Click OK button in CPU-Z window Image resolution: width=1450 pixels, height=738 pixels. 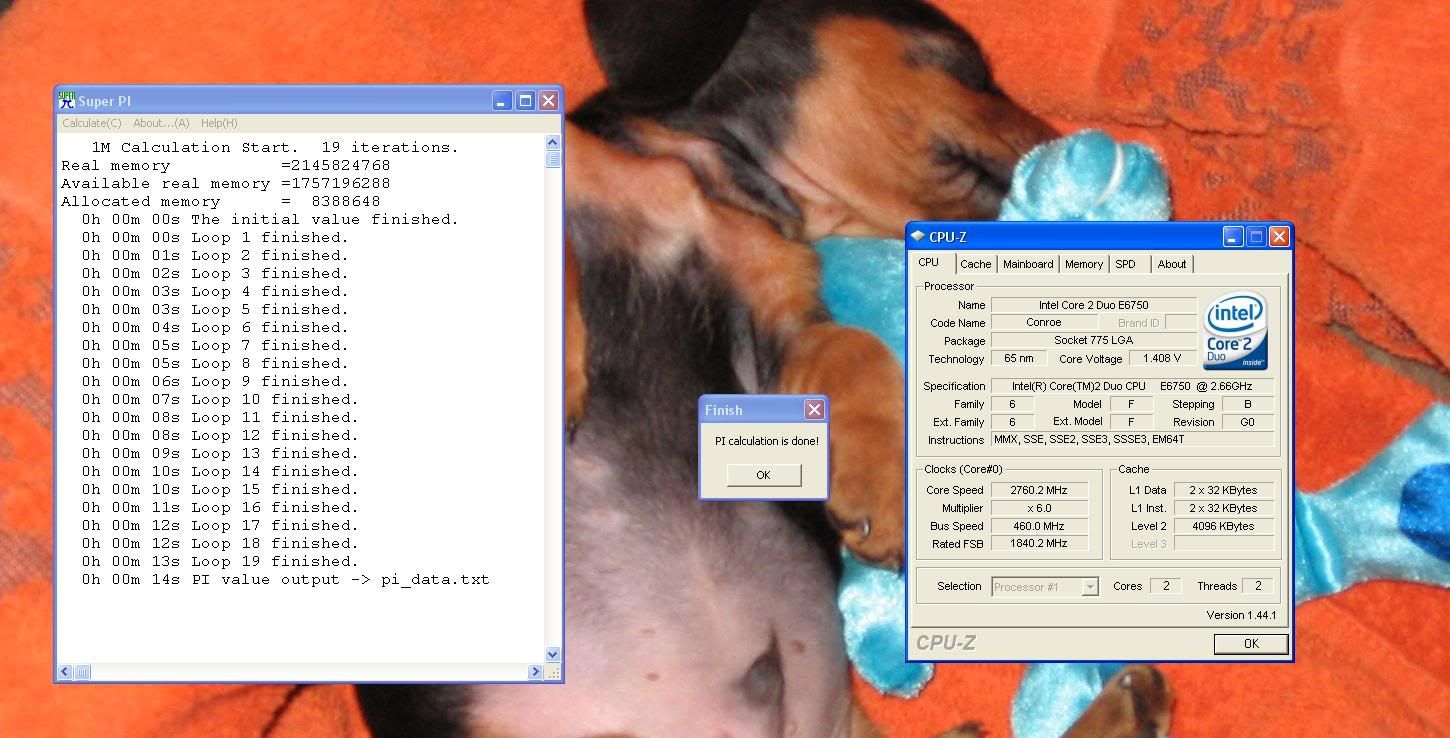pos(1251,644)
